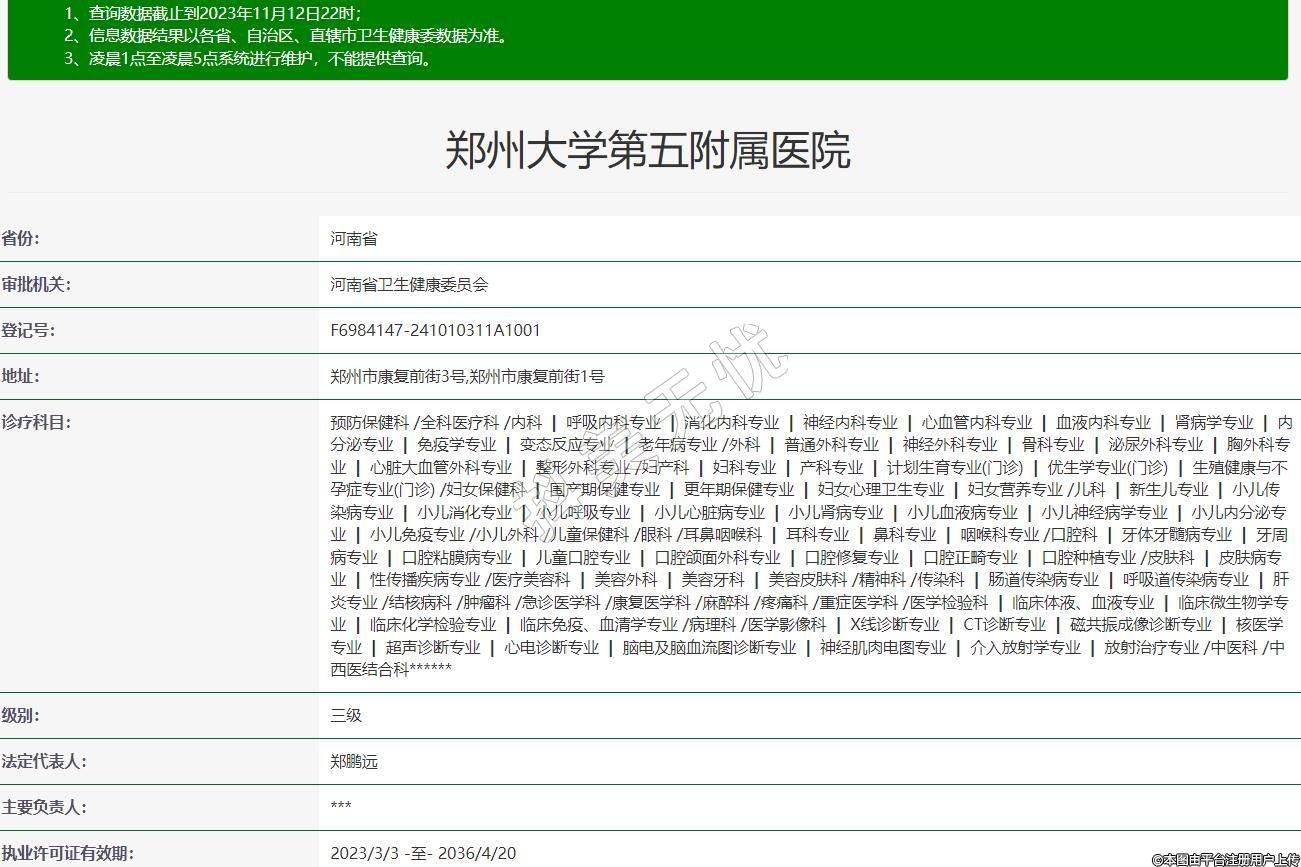The width and height of the screenshot is (1301, 867).
Task: Select the 地址 row label
Action: 21,376
